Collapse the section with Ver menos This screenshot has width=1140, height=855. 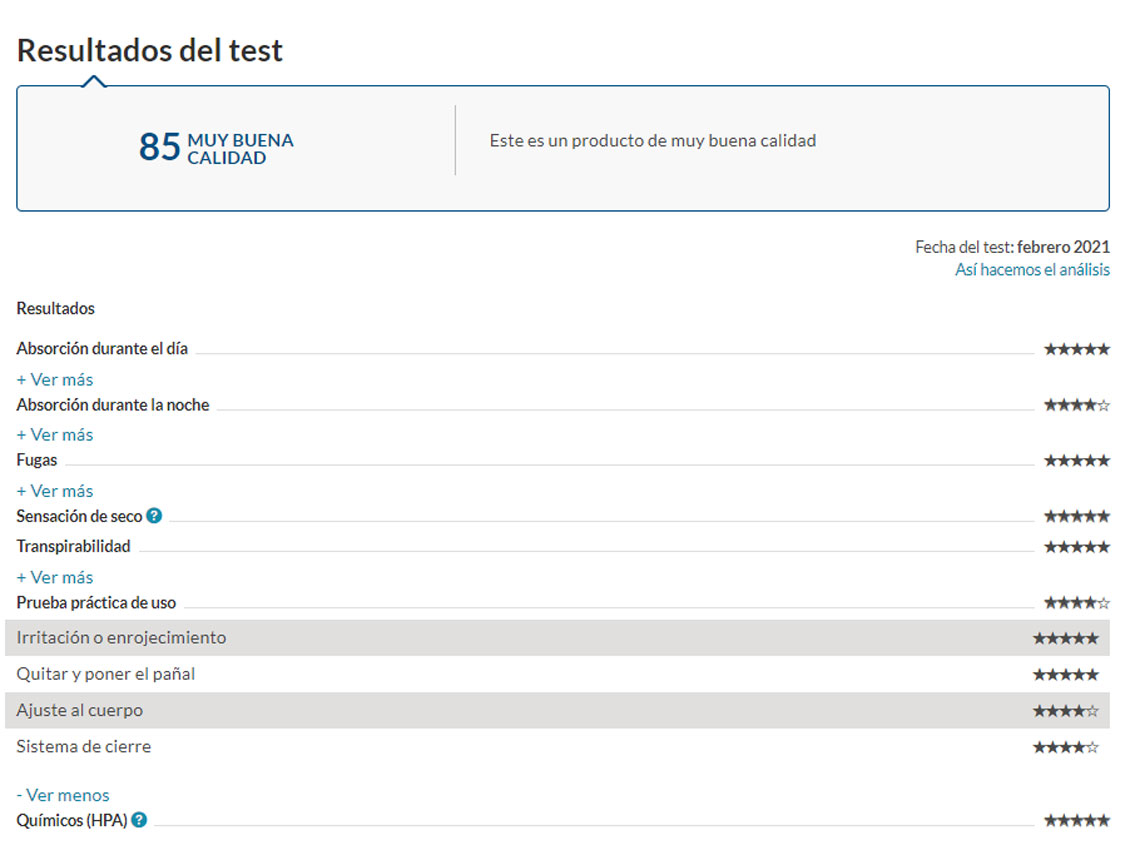tap(63, 795)
